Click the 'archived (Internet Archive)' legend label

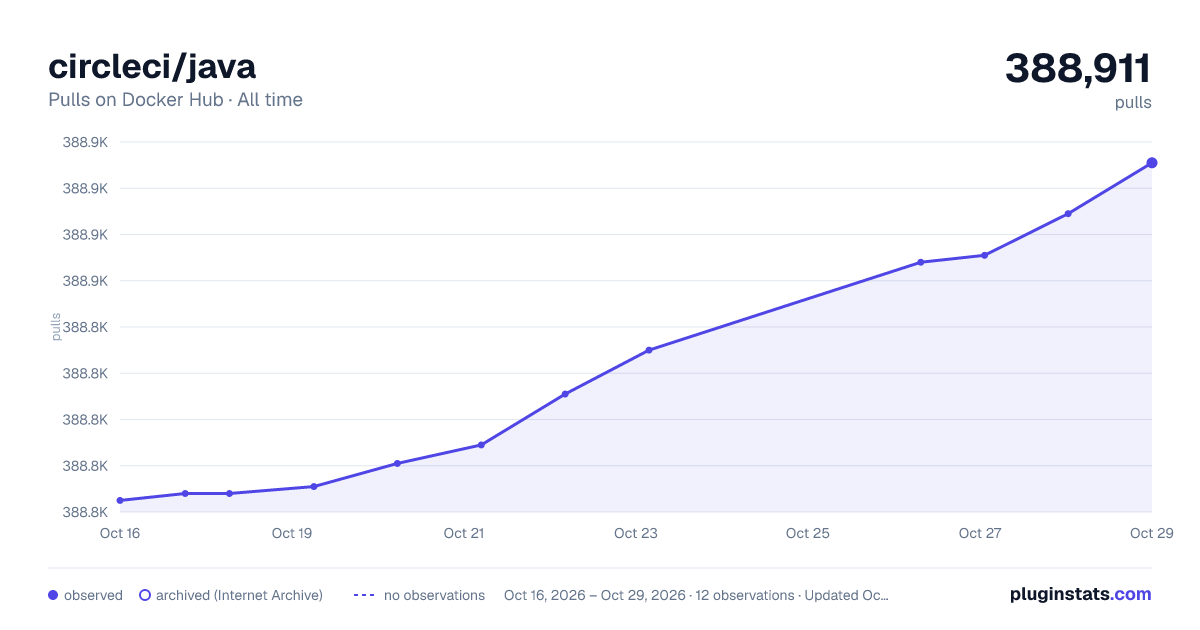tap(239, 595)
